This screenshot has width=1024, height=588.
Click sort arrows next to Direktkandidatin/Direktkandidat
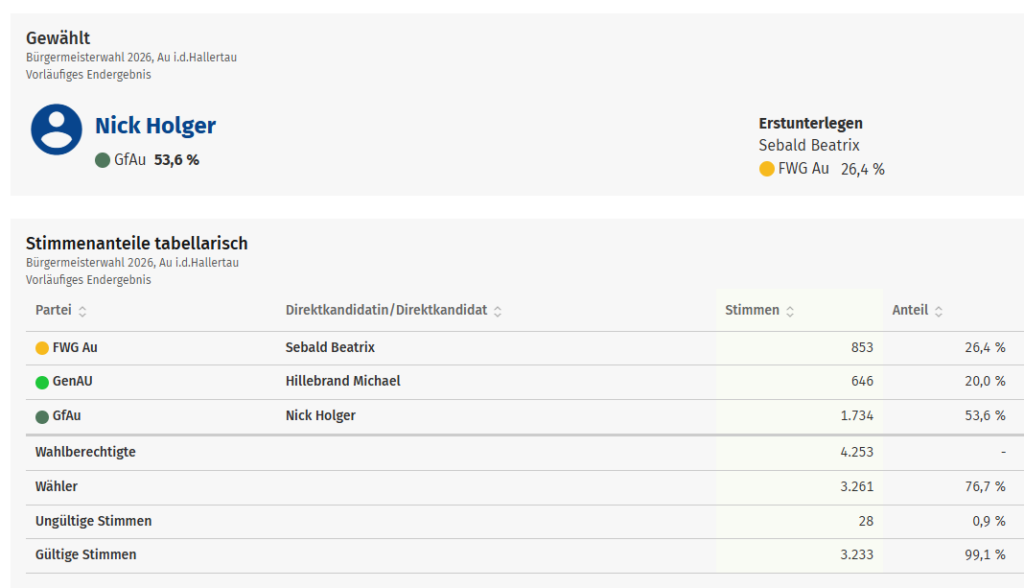(x=498, y=311)
